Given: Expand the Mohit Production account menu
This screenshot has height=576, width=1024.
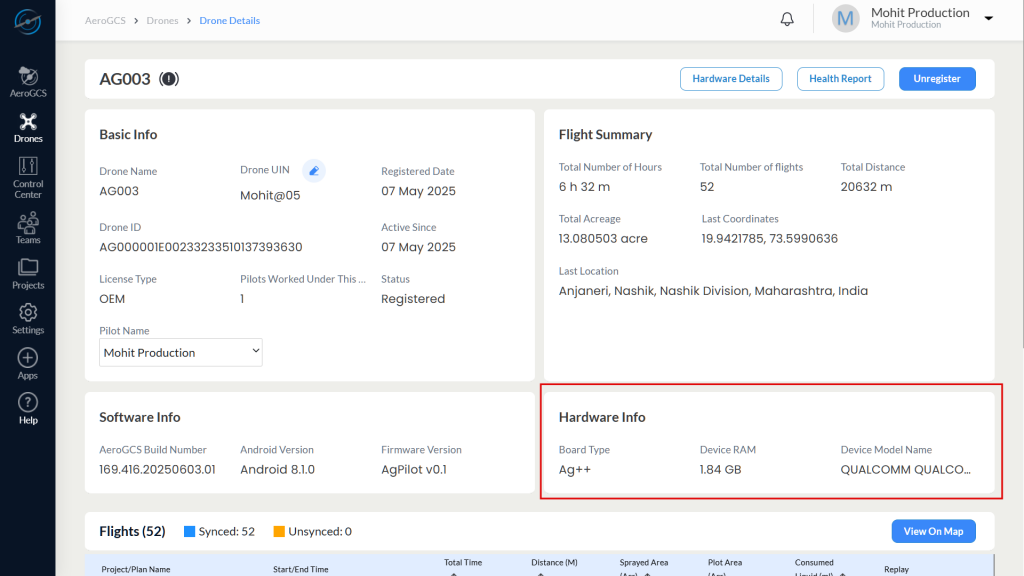Looking at the screenshot, I should point(989,18).
